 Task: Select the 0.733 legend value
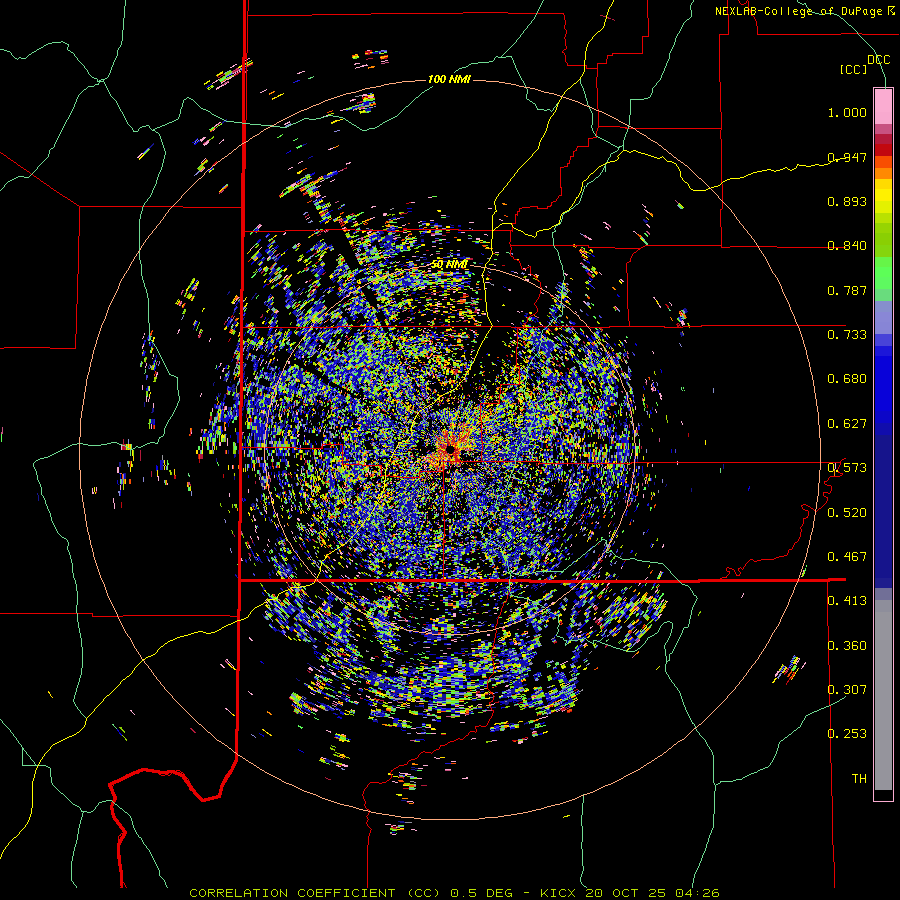(847, 335)
